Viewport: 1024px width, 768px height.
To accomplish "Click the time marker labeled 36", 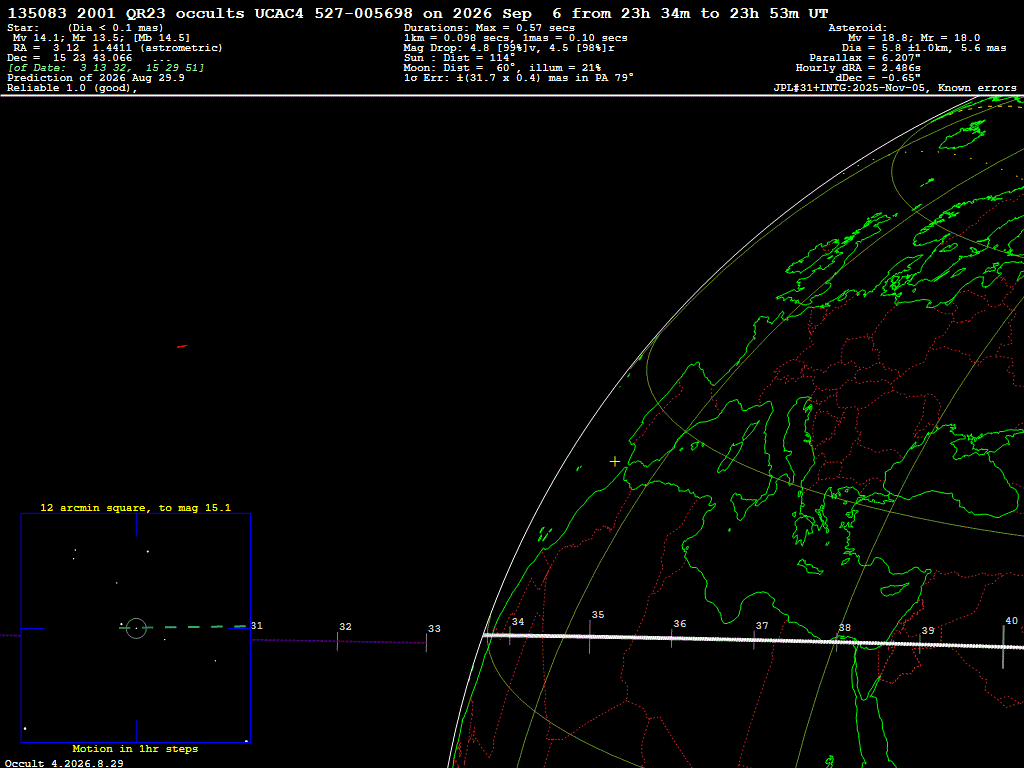I will point(679,624).
